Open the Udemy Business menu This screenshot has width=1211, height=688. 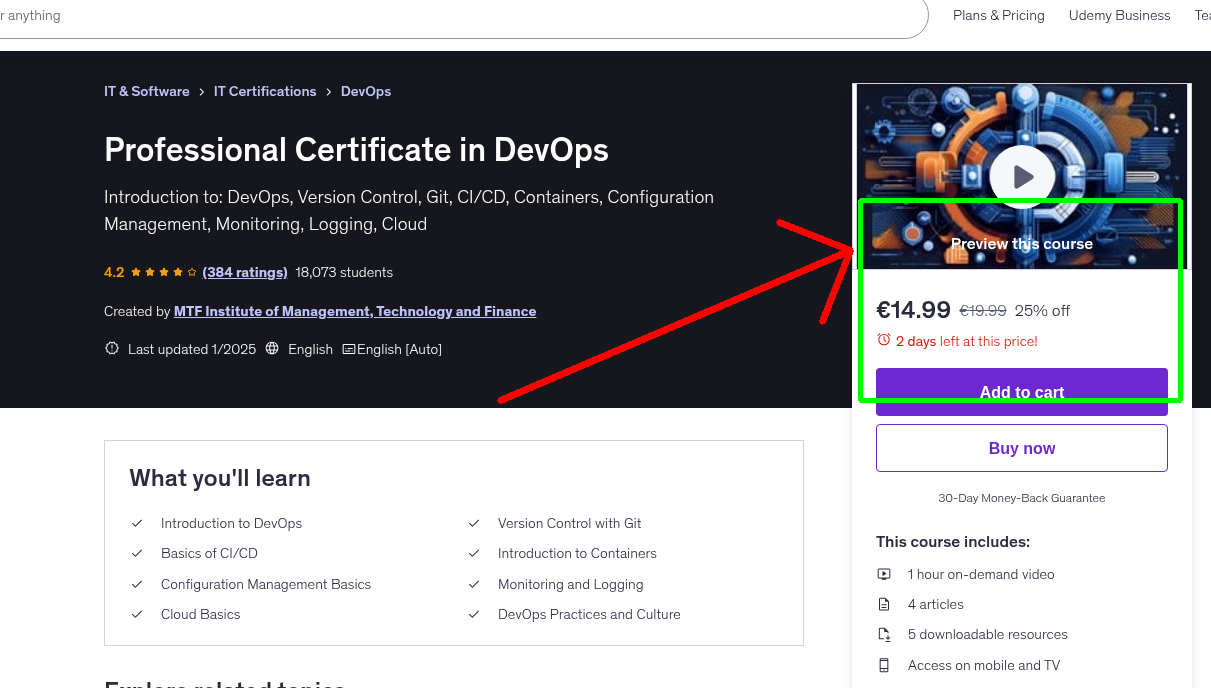1119,15
